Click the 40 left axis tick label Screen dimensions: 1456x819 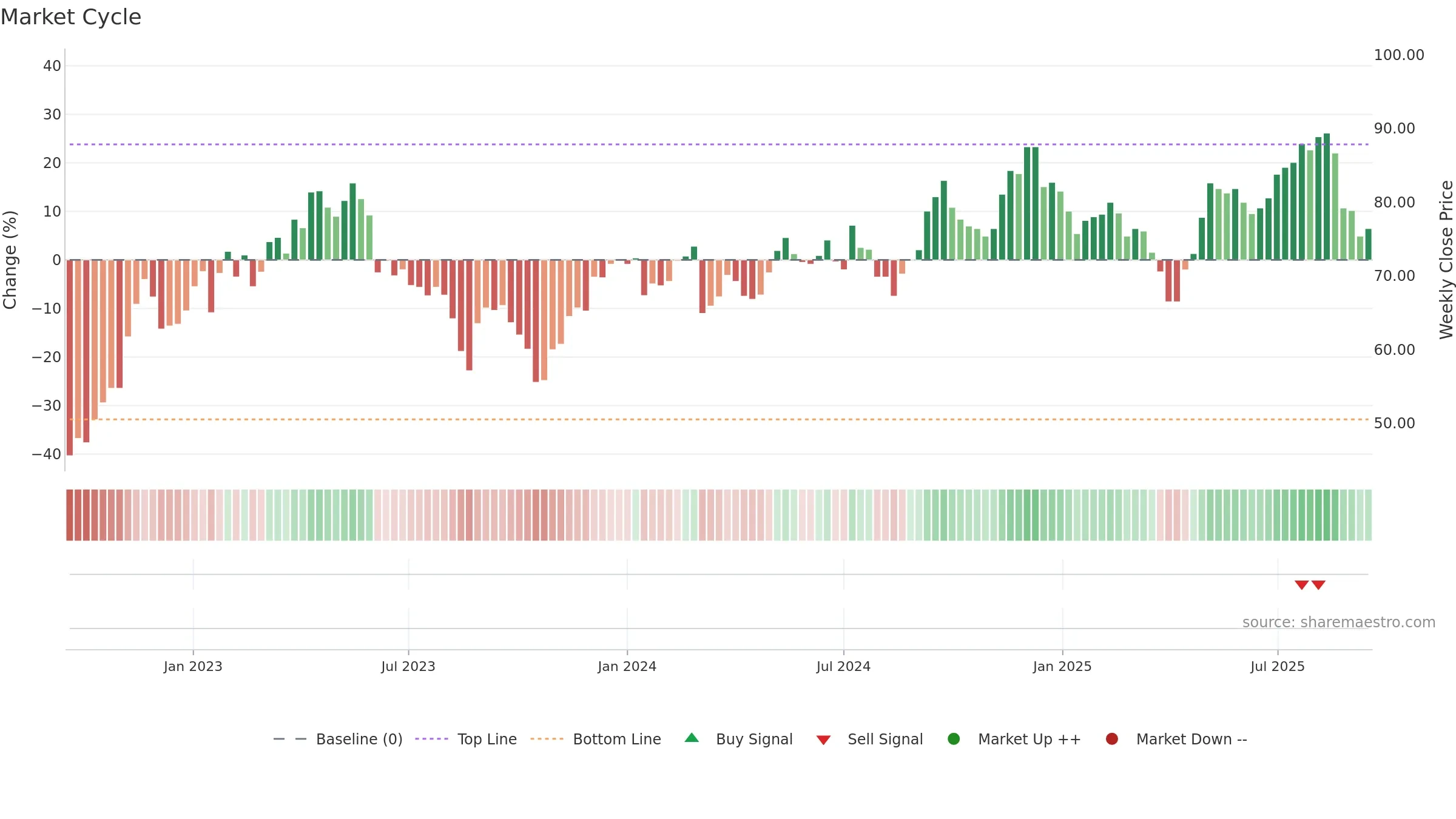52,66
